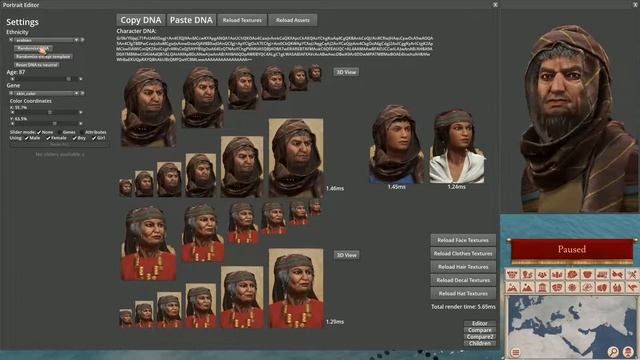The image size is (640, 360).
Task: Click Reload Hat Textures
Action: (463, 293)
